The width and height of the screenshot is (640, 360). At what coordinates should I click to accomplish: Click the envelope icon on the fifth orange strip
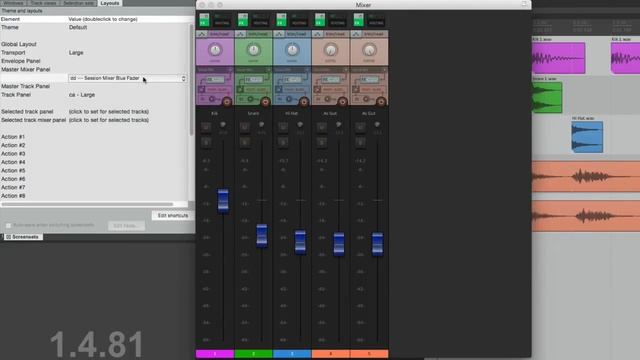tap(356, 34)
